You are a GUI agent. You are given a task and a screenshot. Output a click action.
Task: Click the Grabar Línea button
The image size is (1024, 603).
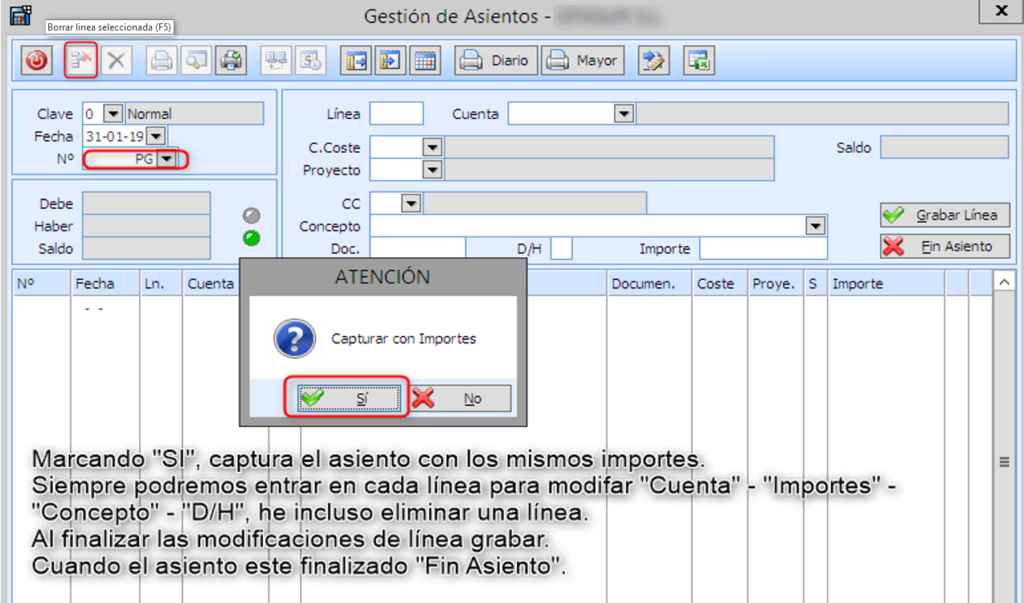point(944,215)
